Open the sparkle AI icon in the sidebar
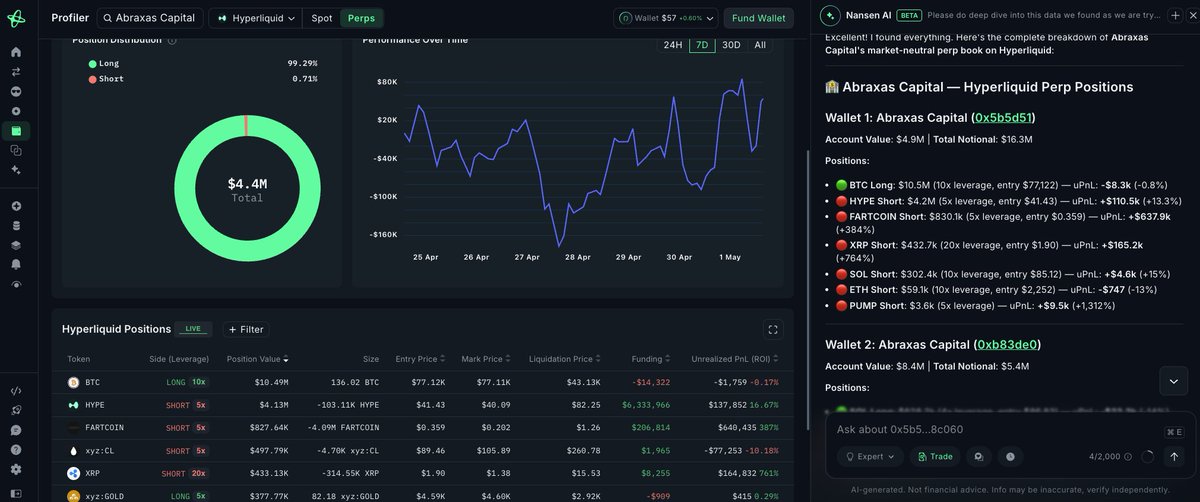This screenshot has height=502, width=1200. click(x=16, y=170)
